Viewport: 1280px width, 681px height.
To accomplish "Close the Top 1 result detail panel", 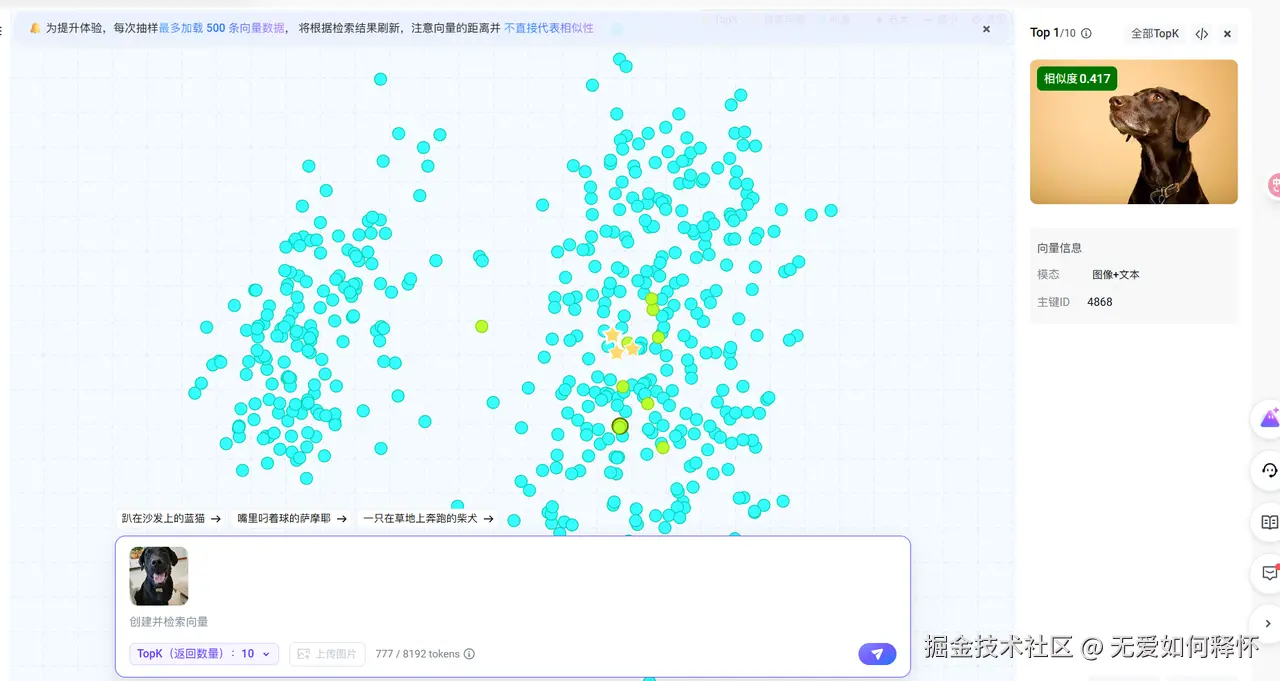I will point(1227,34).
